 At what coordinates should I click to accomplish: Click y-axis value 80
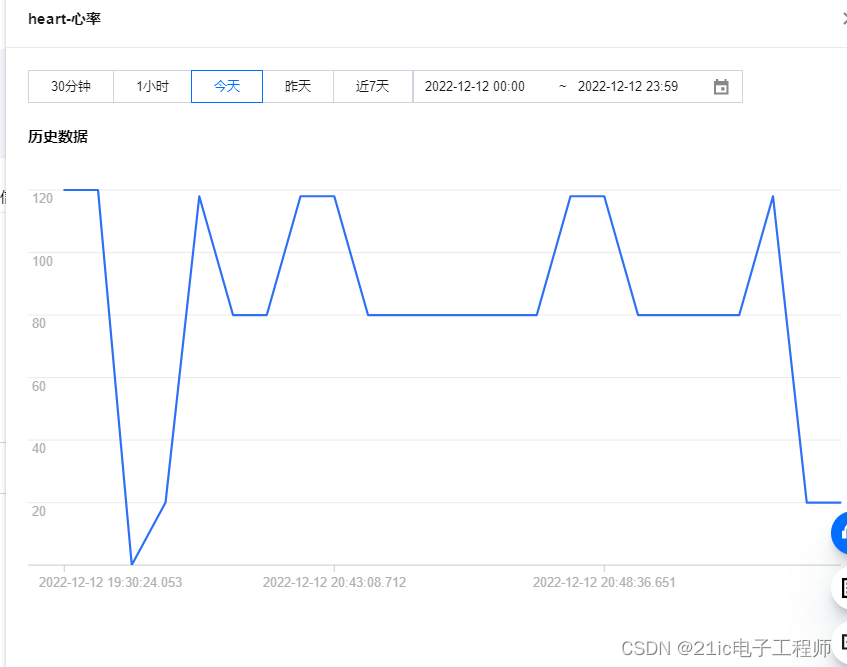(39, 323)
